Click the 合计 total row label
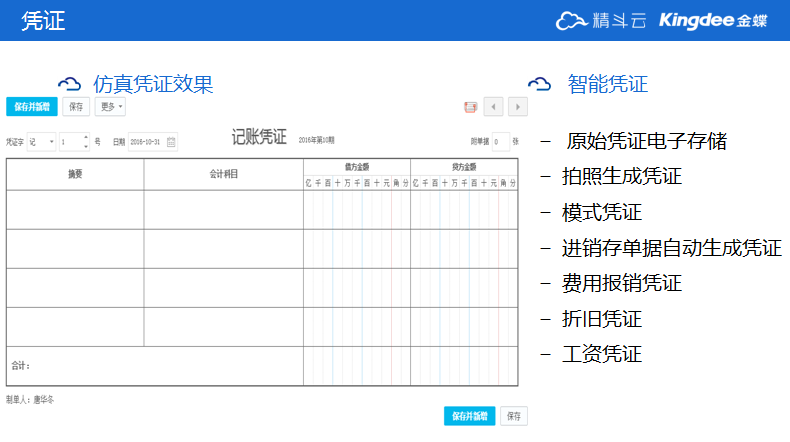790x442 pixels. click(21, 366)
